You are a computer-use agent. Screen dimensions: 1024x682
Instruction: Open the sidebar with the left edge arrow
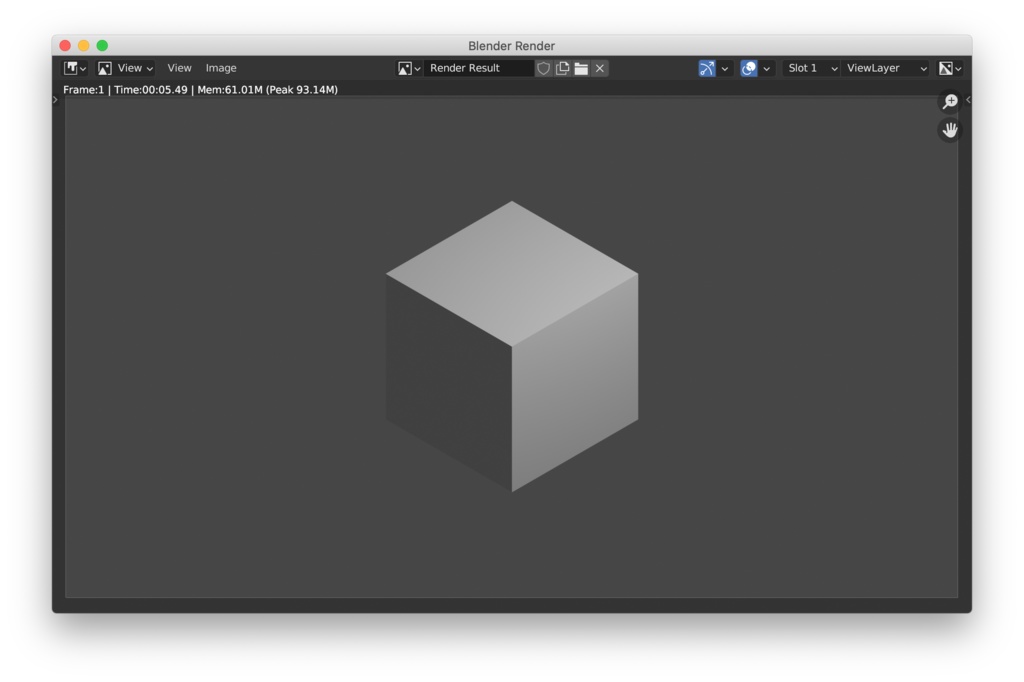[55, 99]
